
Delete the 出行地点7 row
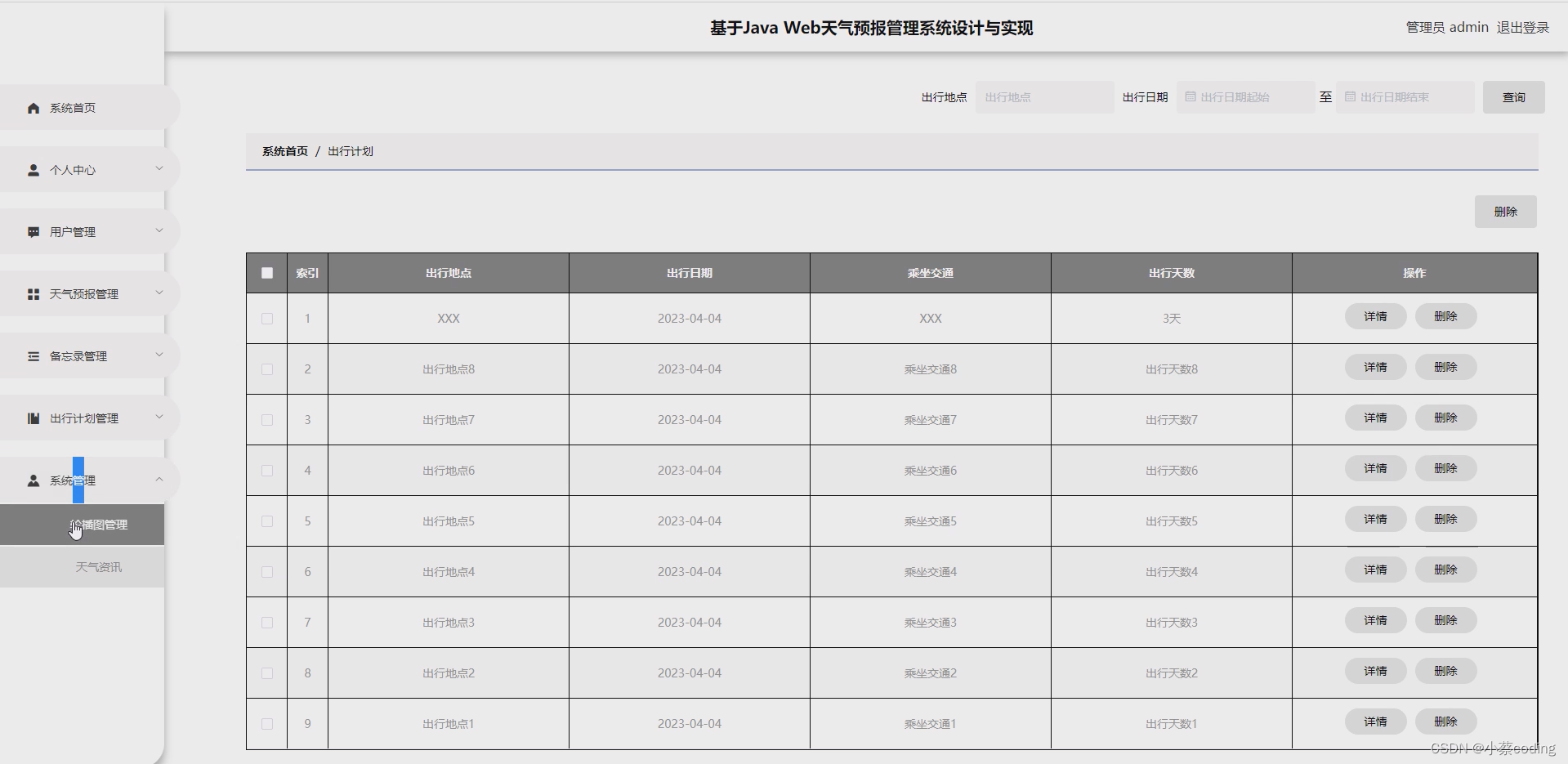1445,418
